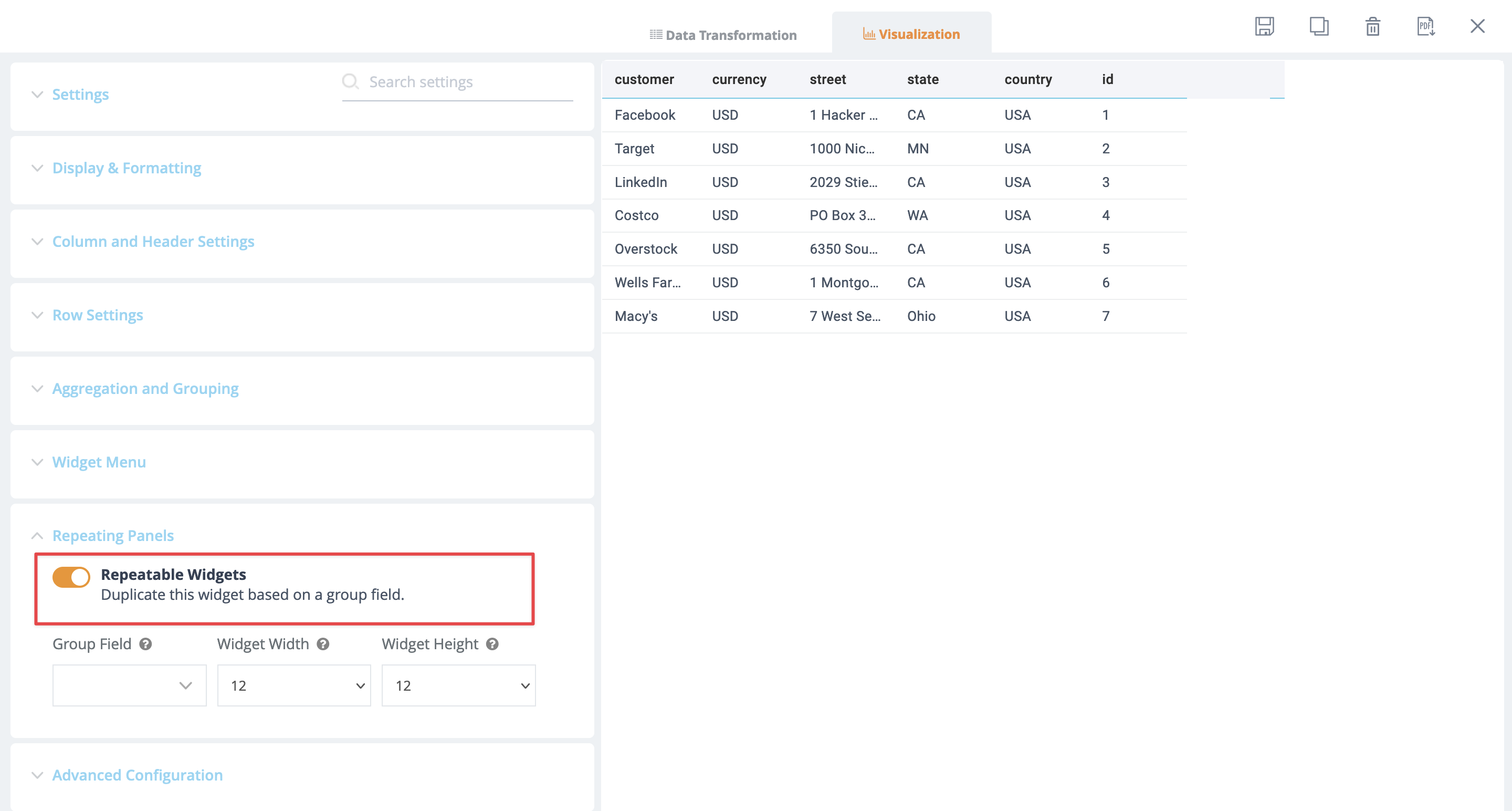Select the Duplicate widget icon

point(1319,26)
